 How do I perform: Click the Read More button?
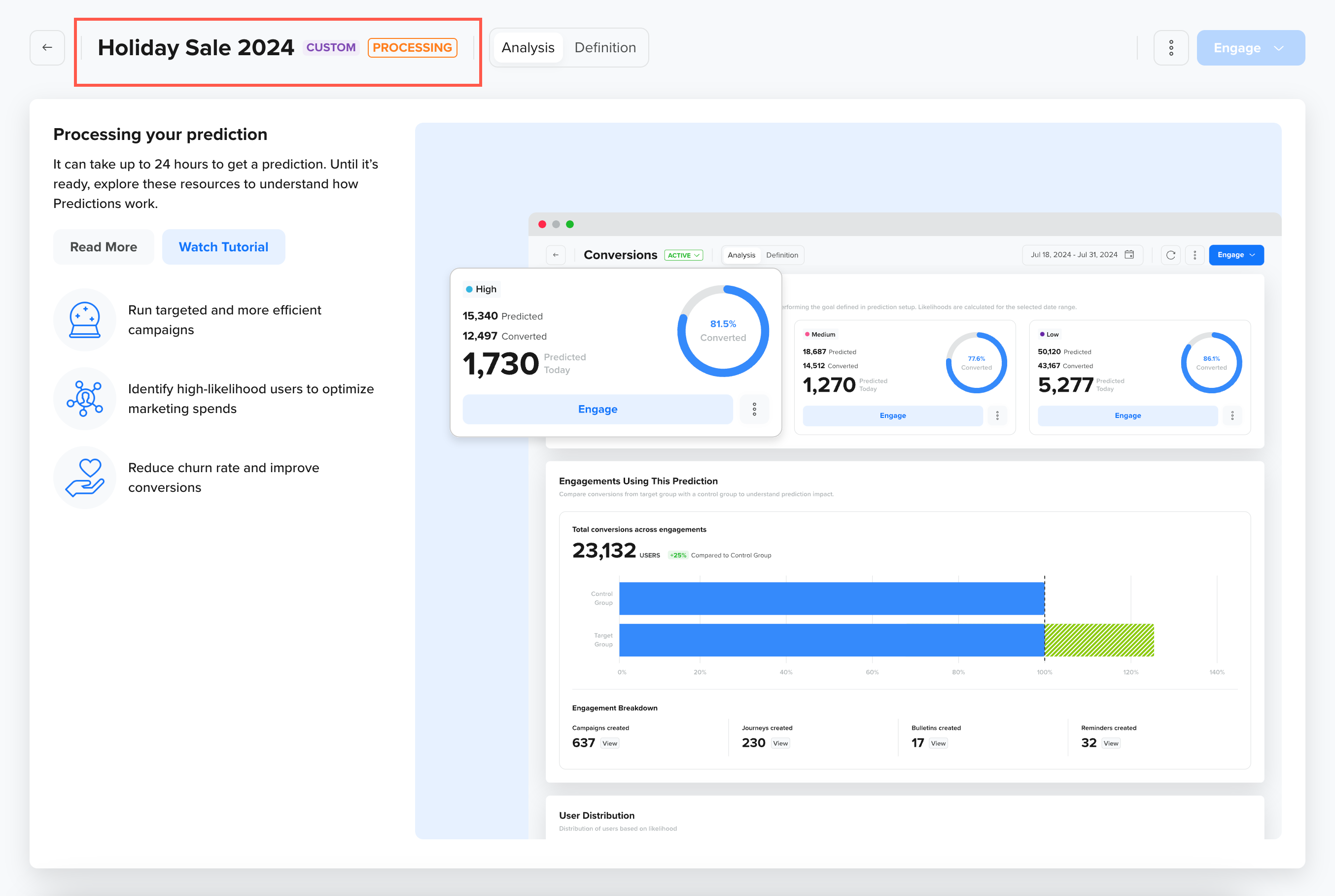tap(104, 247)
